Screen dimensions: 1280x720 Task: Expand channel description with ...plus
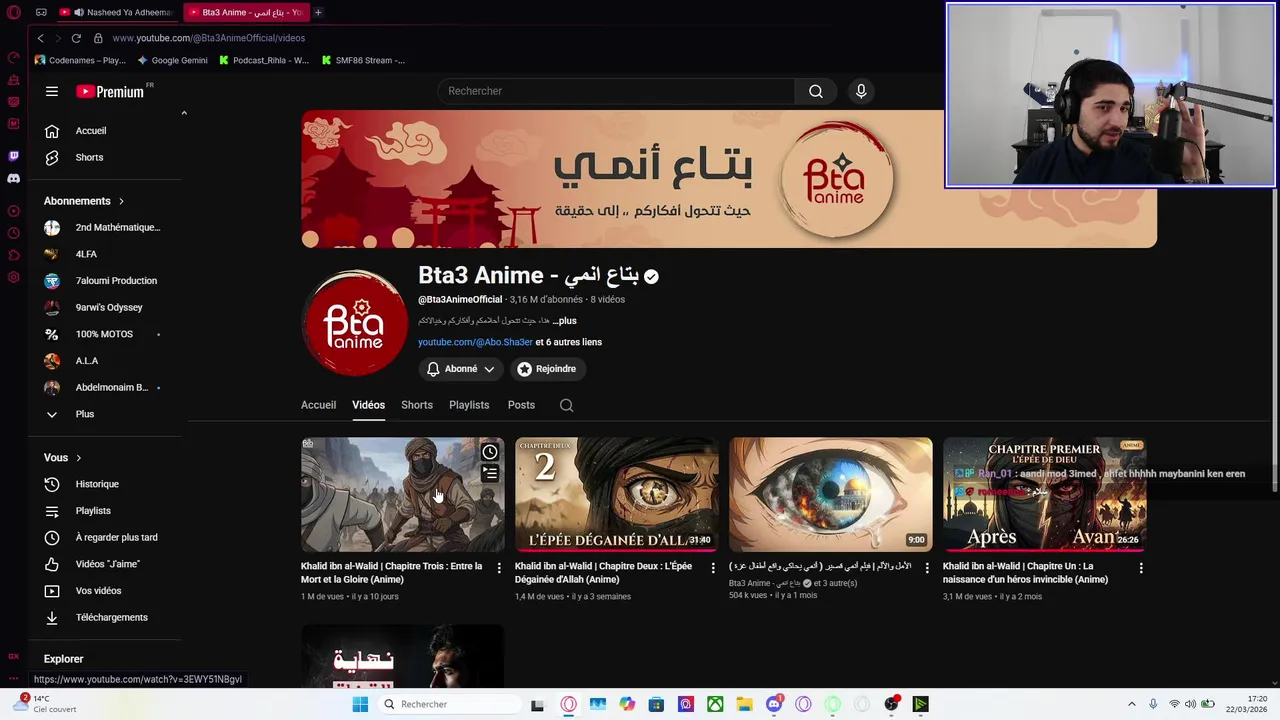point(564,321)
